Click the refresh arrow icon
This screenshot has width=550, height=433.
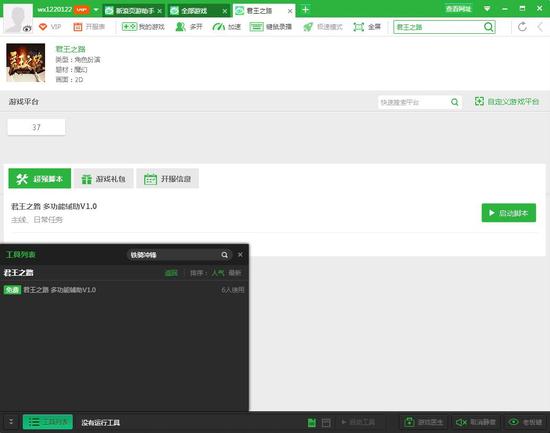[522, 27]
